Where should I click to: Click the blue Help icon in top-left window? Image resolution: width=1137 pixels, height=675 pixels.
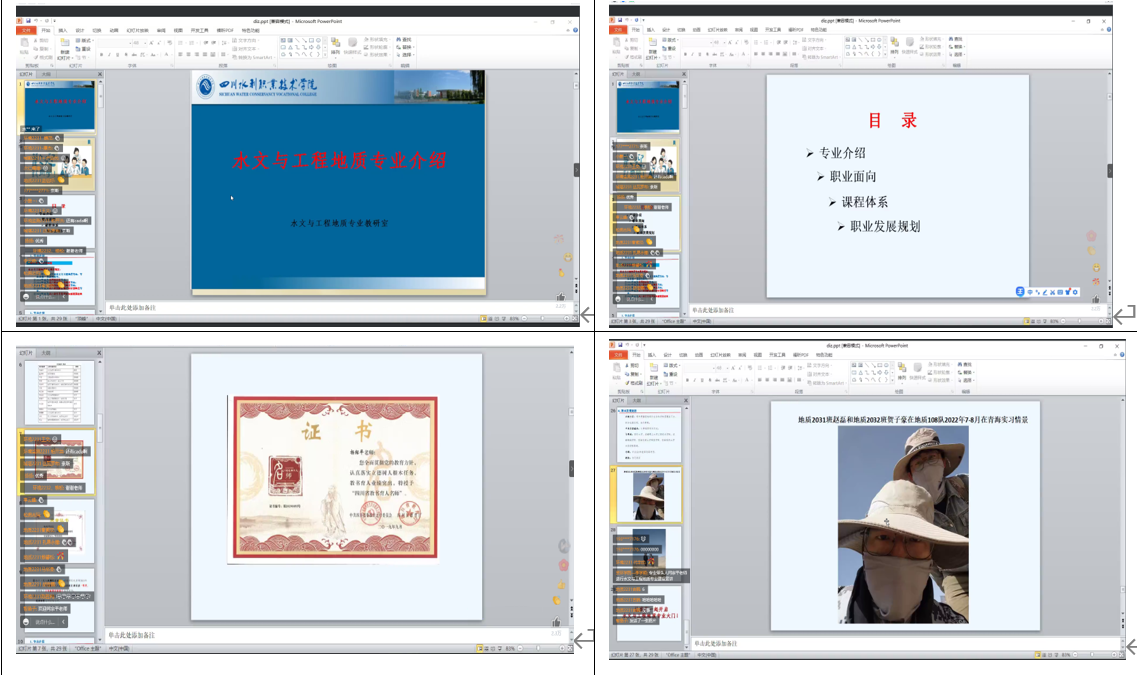coord(574,31)
